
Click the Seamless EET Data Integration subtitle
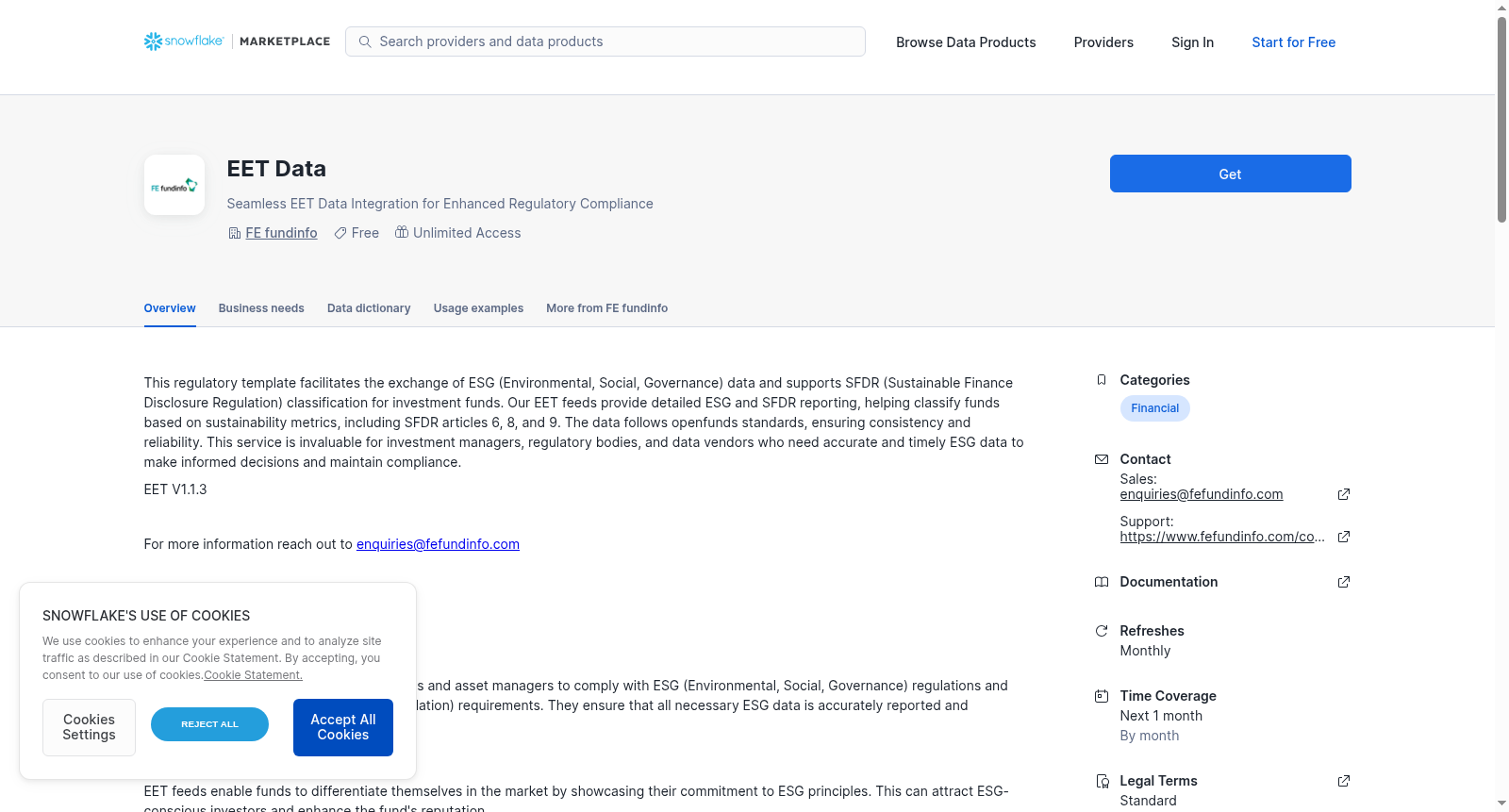pyautogui.click(x=440, y=204)
